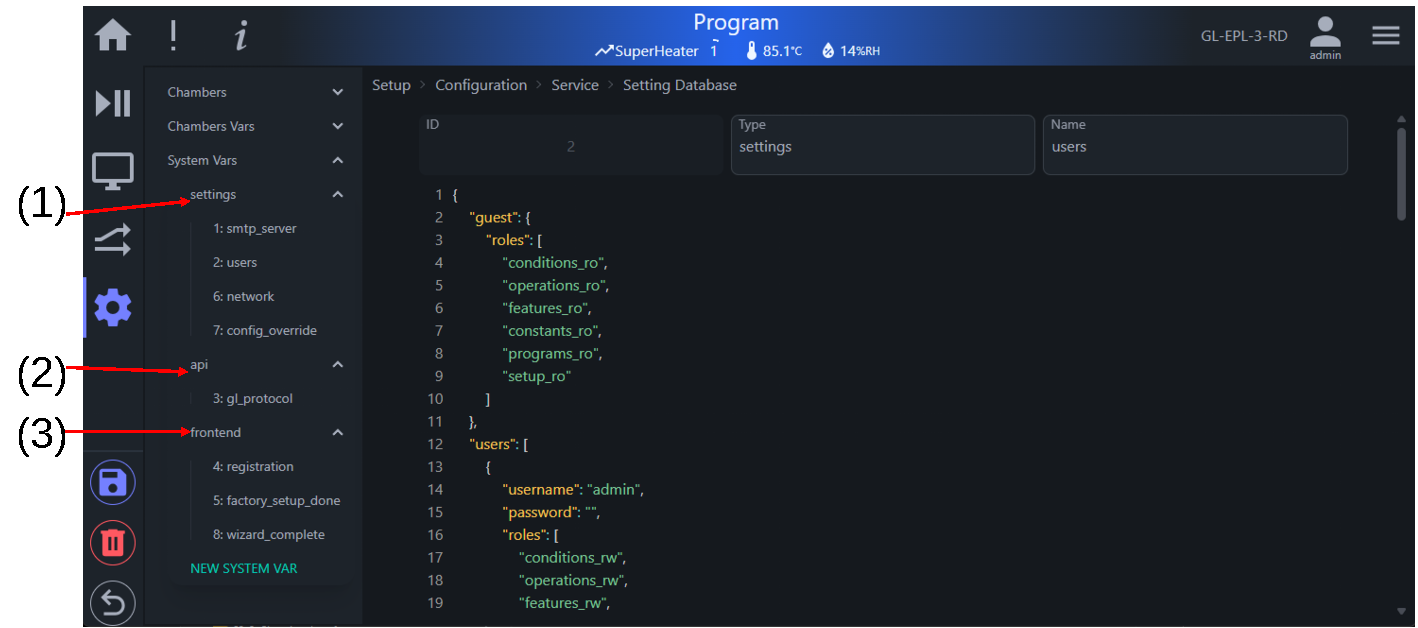Select the Chambers Vars tree entry
Viewport: 1418px width, 628px height.
211,126
